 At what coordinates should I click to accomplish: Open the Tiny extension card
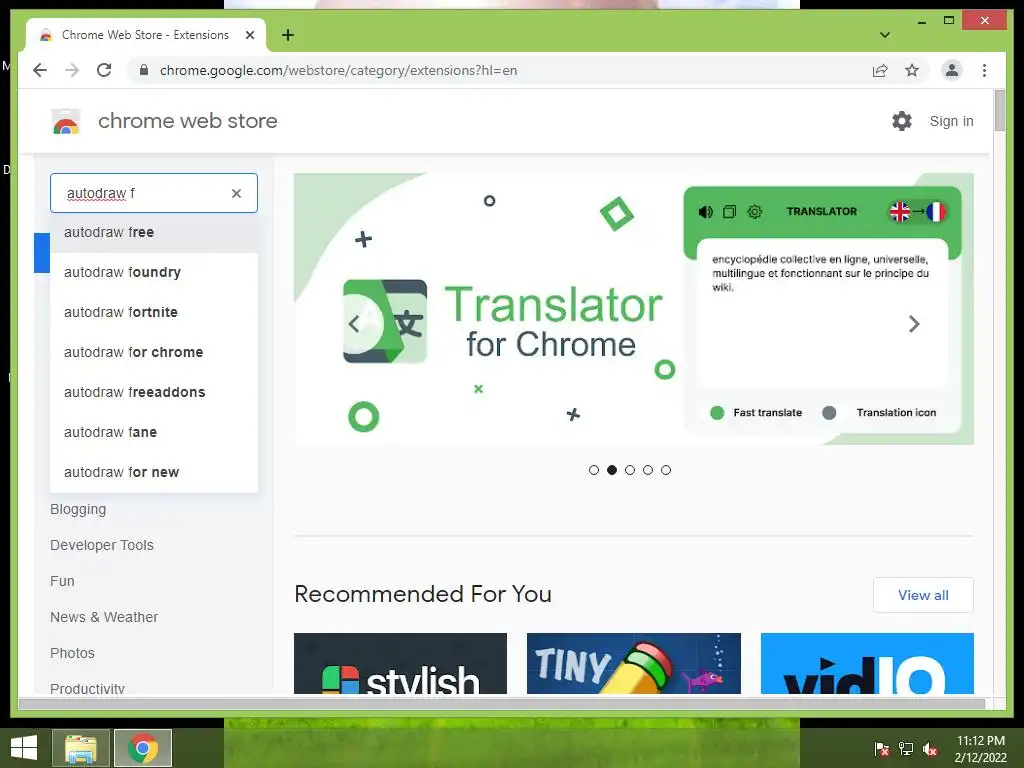(x=633, y=664)
